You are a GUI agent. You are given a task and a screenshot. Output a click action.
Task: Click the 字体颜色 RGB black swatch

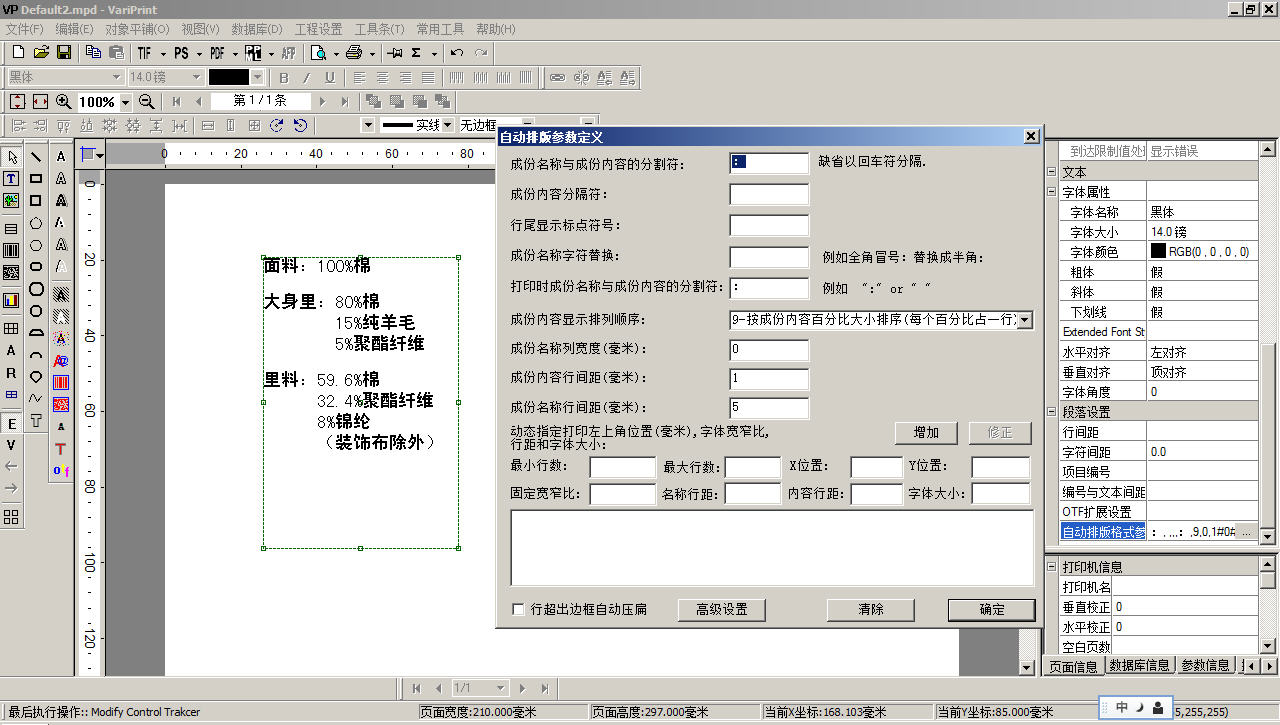coord(1158,252)
